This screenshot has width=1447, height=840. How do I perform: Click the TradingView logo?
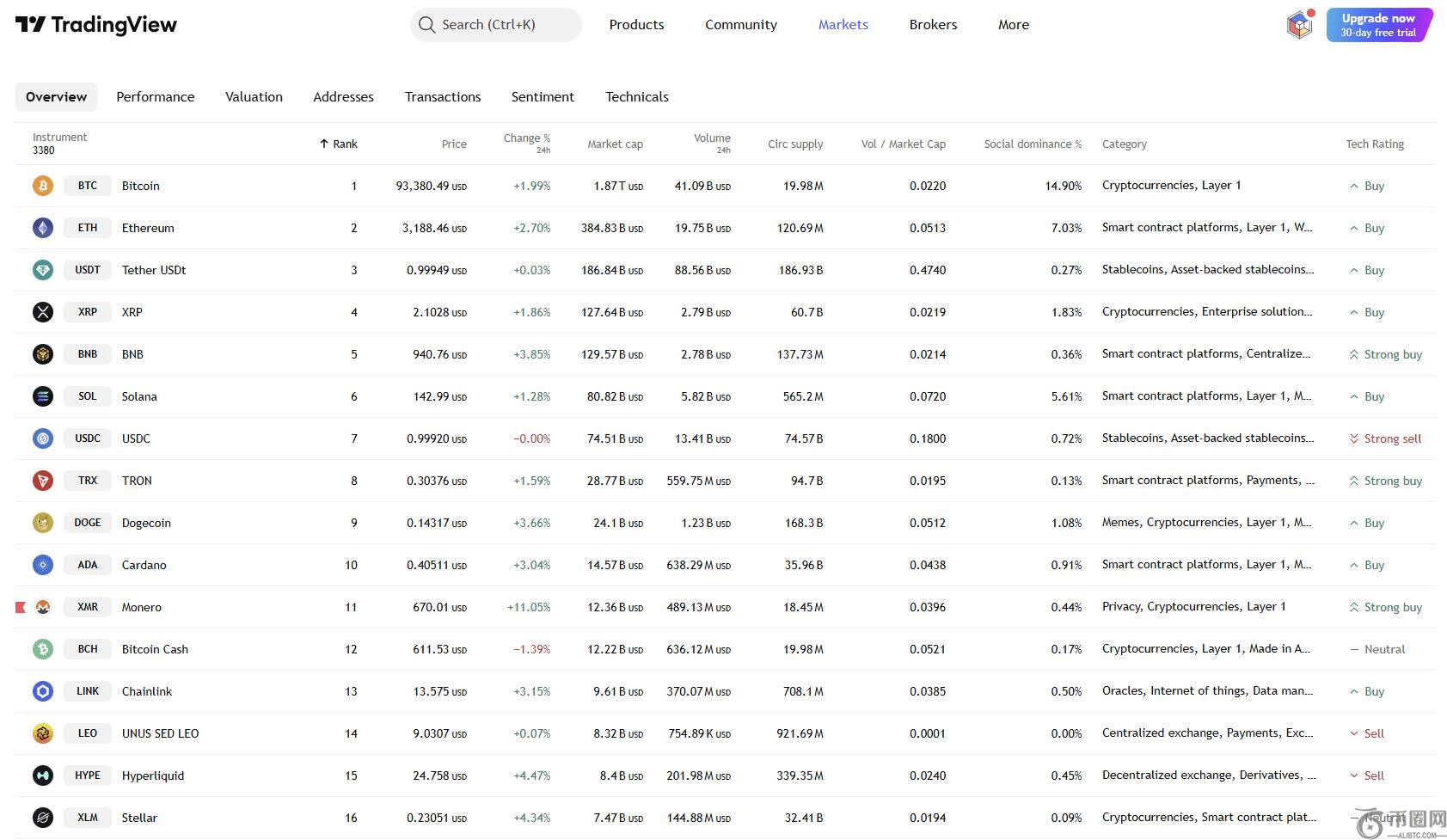(x=96, y=25)
